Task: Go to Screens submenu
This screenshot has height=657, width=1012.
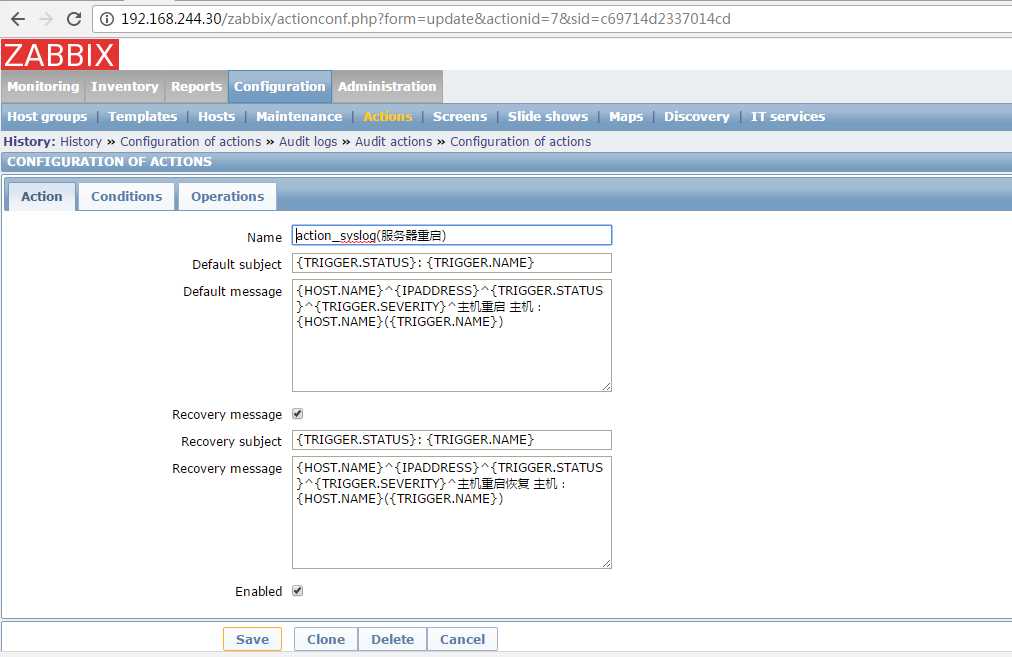Action: pyautogui.click(x=460, y=117)
